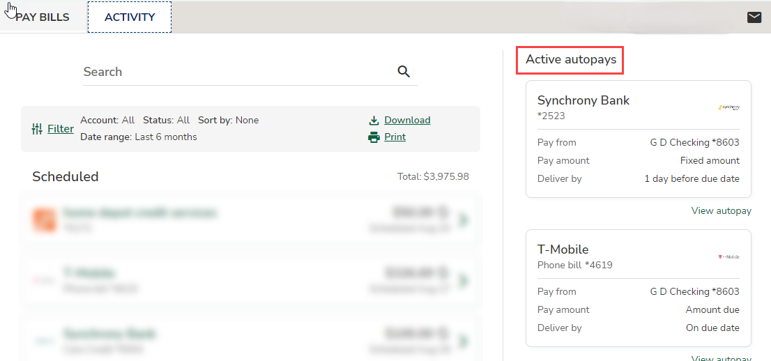Open the Filter link
771x361 pixels.
pos(60,129)
